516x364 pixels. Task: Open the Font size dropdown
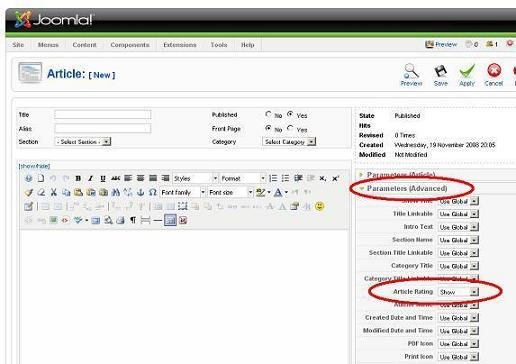(230, 192)
